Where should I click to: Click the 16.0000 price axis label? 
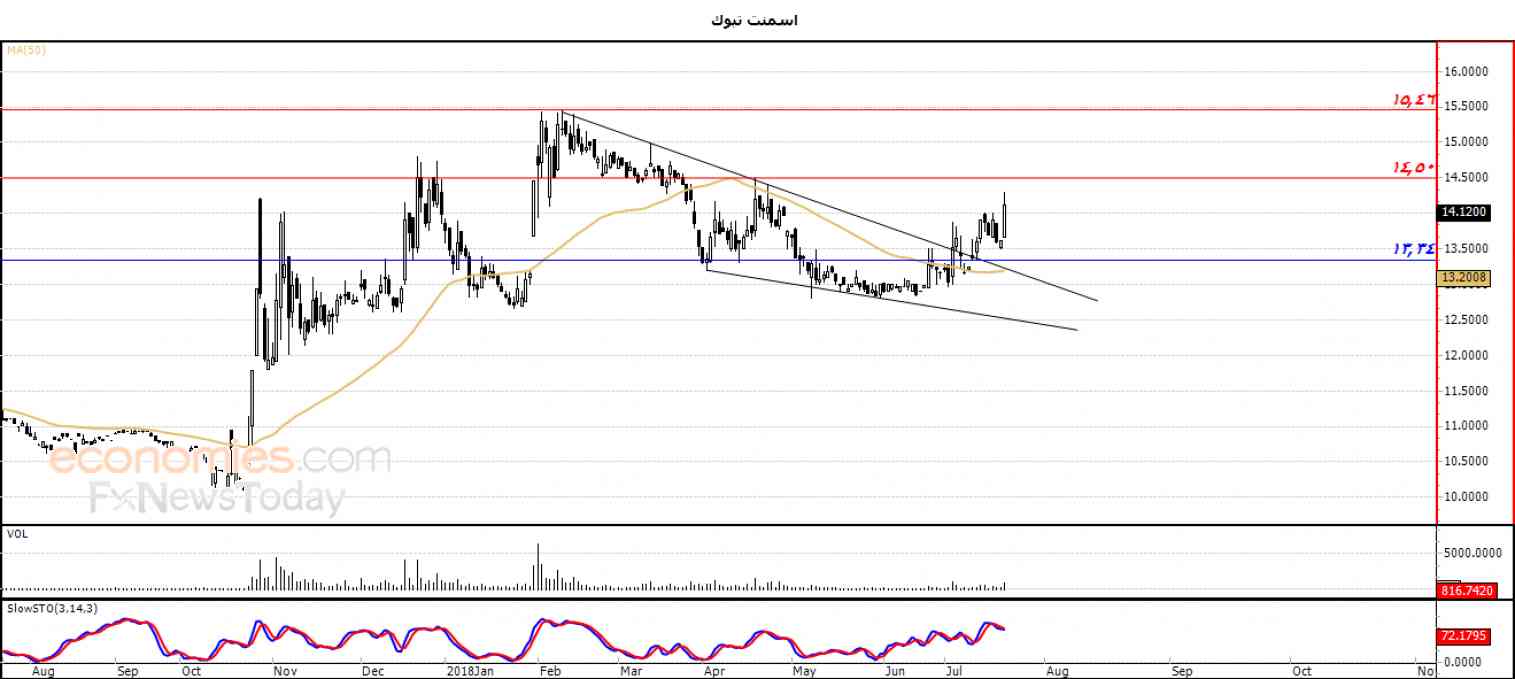pyautogui.click(x=1466, y=71)
